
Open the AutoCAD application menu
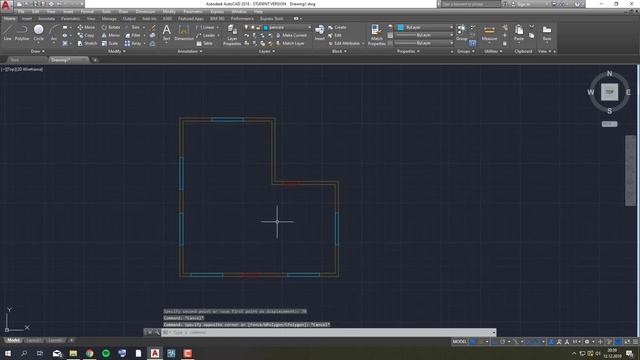pyautogui.click(x=6, y=5)
